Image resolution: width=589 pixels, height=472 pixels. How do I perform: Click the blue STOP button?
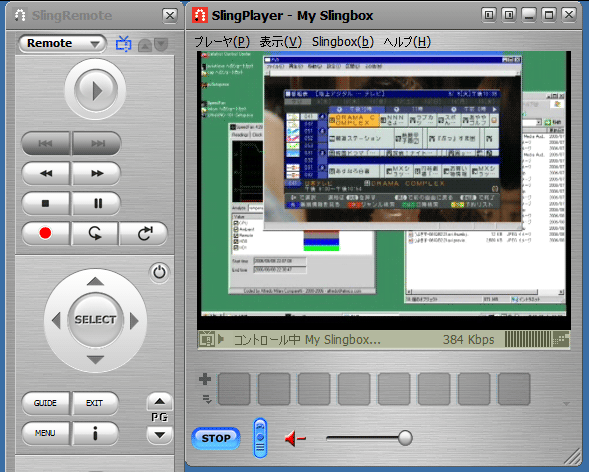tap(216, 438)
